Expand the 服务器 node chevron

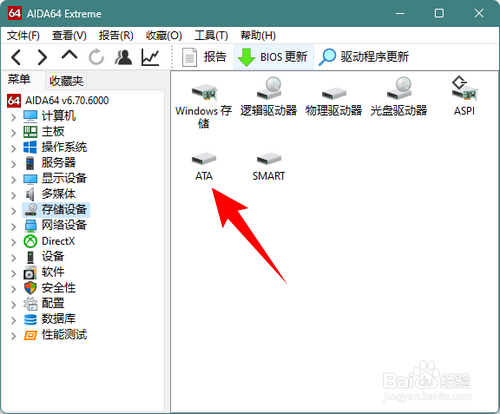(13, 164)
